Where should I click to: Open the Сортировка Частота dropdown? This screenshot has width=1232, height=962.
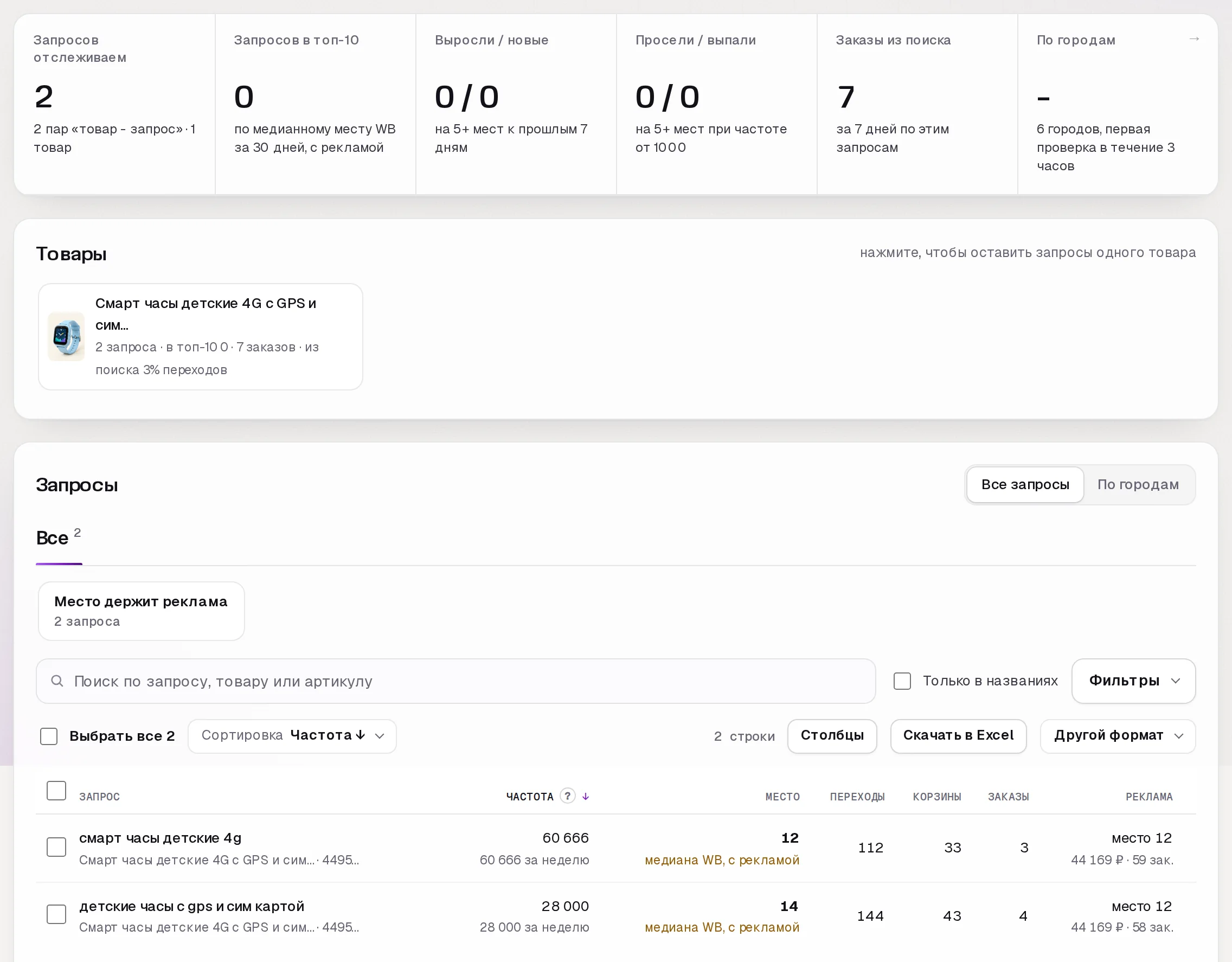coord(292,736)
